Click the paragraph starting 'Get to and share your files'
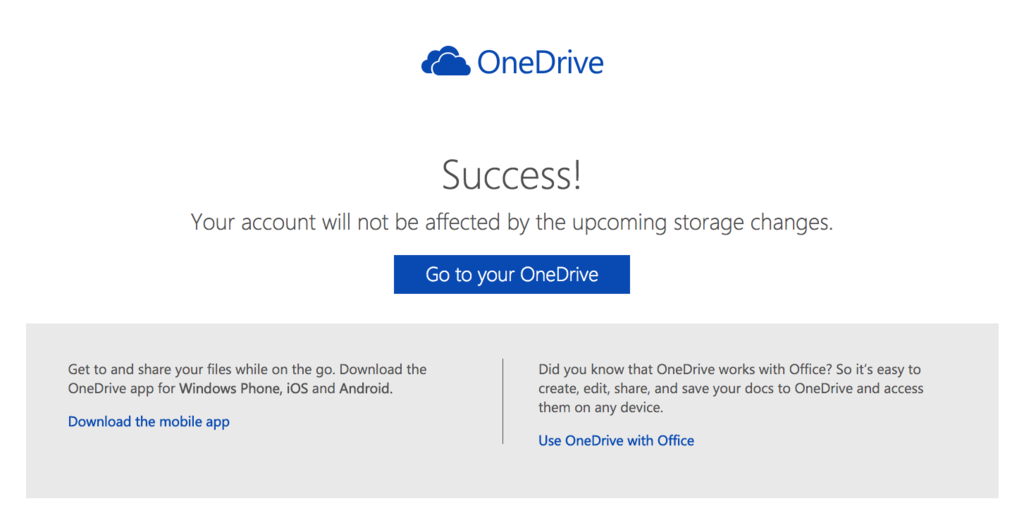Viewport: 1024px width, 532px height. coord(248,379)
